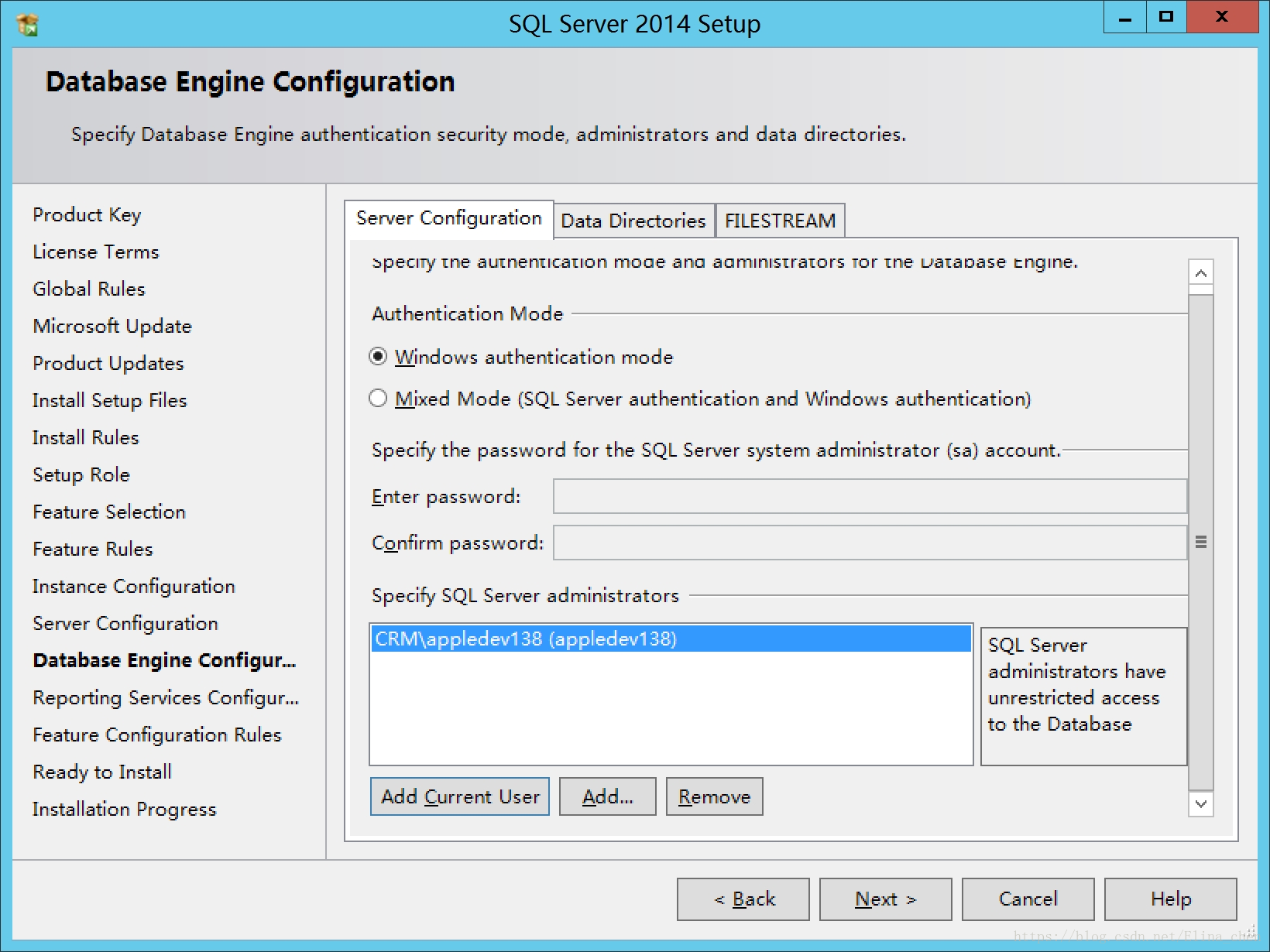
Task: Switch to the Server Configuration tab
Action: pos(449,218)
